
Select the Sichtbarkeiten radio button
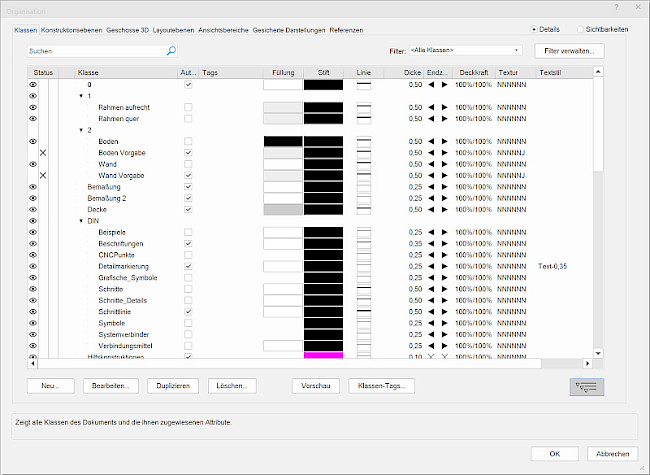pyautogui.click(x=581, y=30)
